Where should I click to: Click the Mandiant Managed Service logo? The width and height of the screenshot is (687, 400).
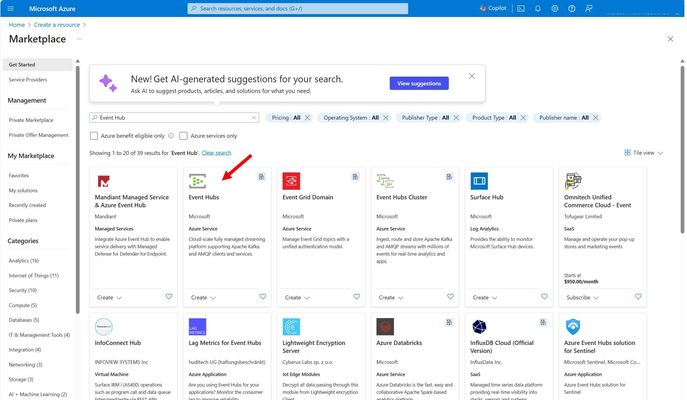coord(103,181)
